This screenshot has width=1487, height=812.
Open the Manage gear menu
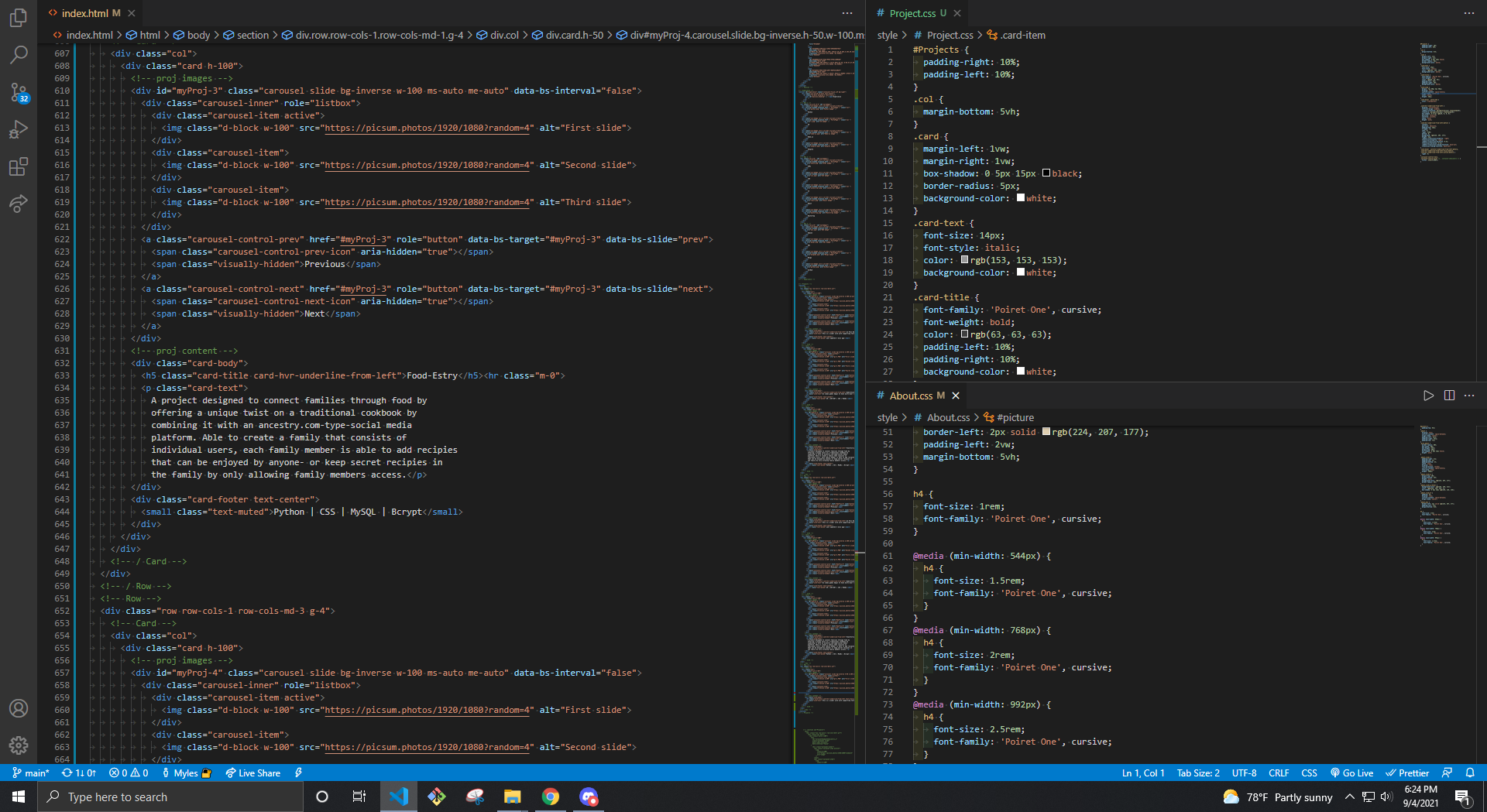[19, 745]
